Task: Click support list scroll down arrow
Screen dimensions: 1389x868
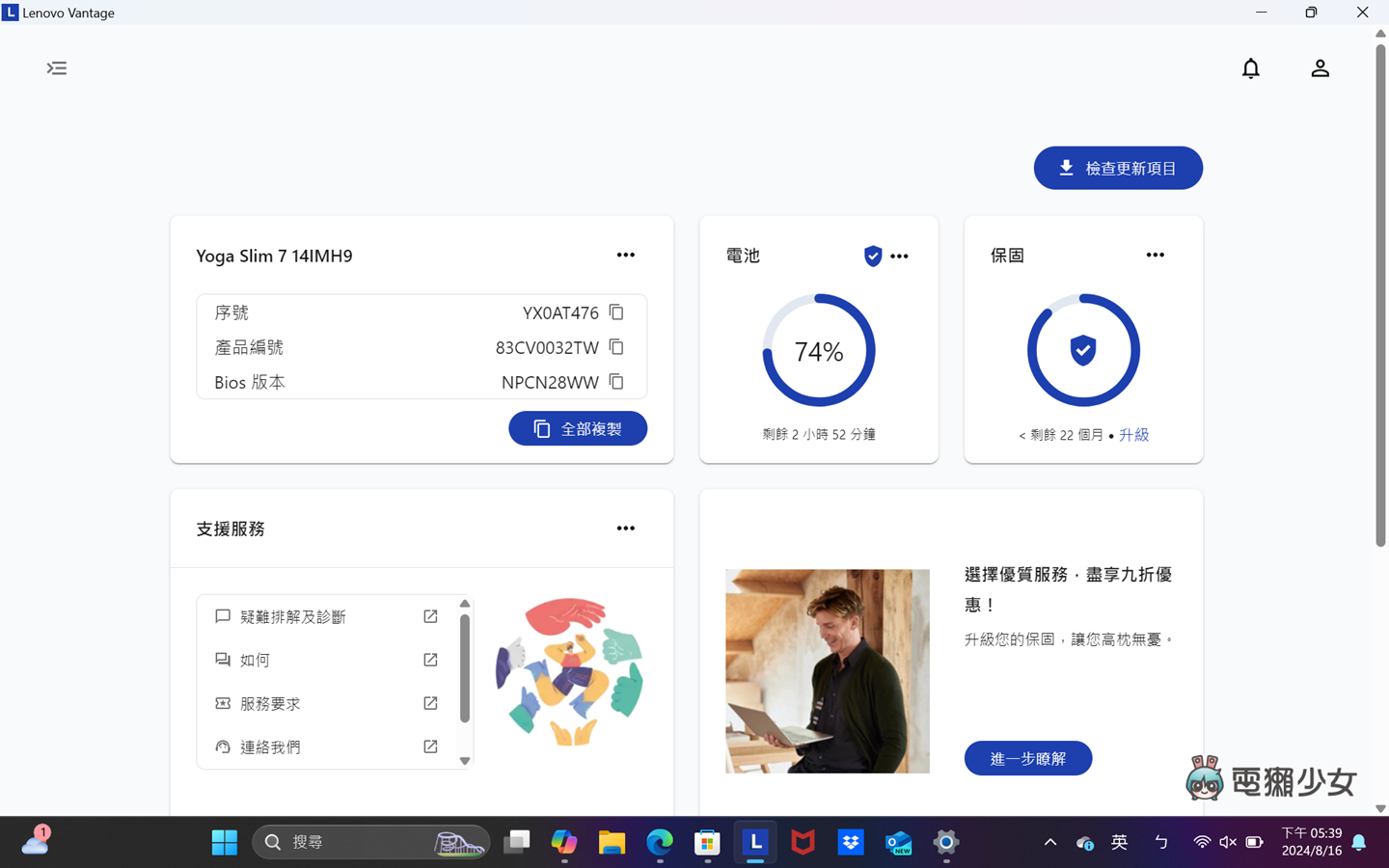Action: tap(465, 761)
